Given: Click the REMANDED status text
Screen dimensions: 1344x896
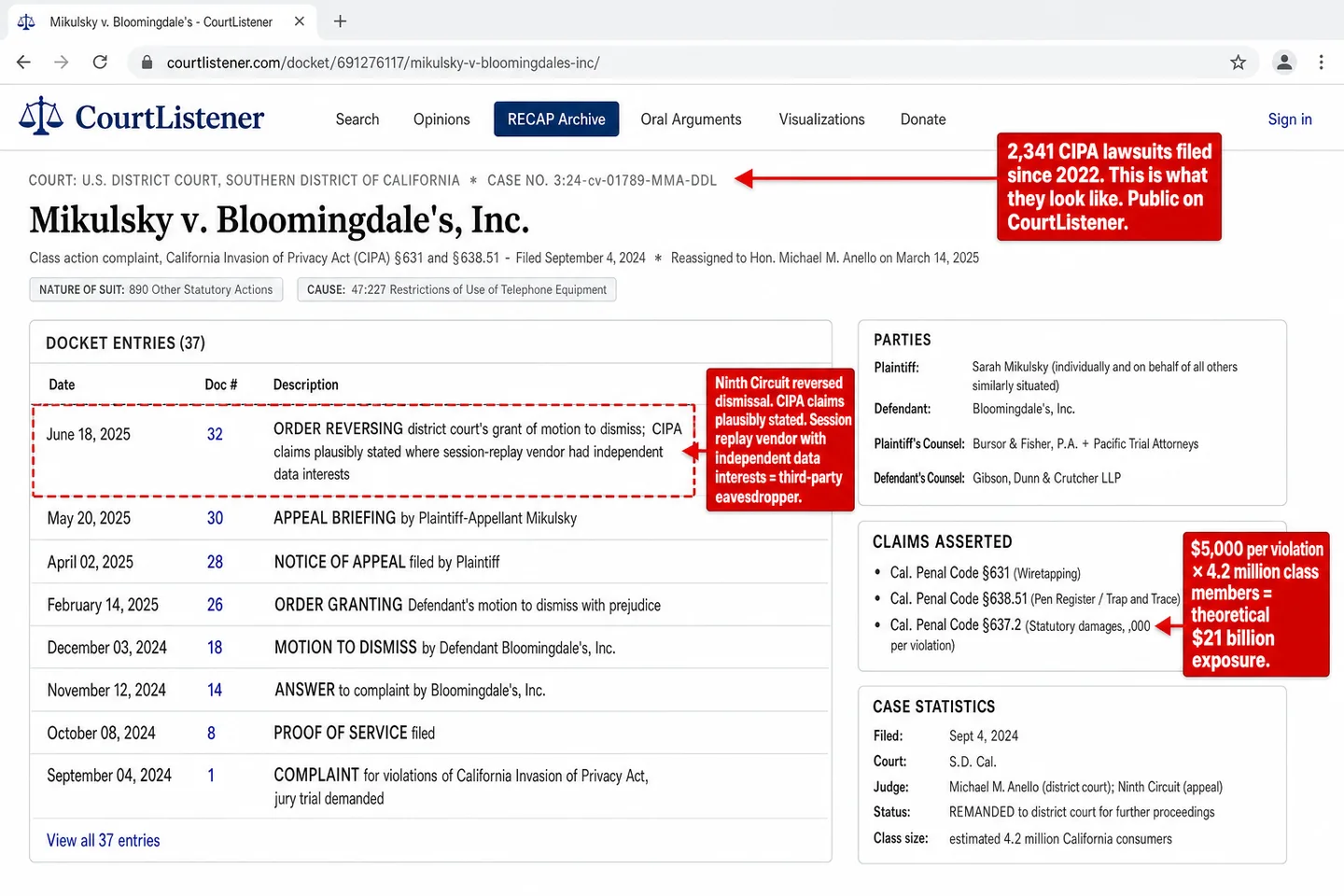Looking at the screenshot, I should pos(1082,812).
